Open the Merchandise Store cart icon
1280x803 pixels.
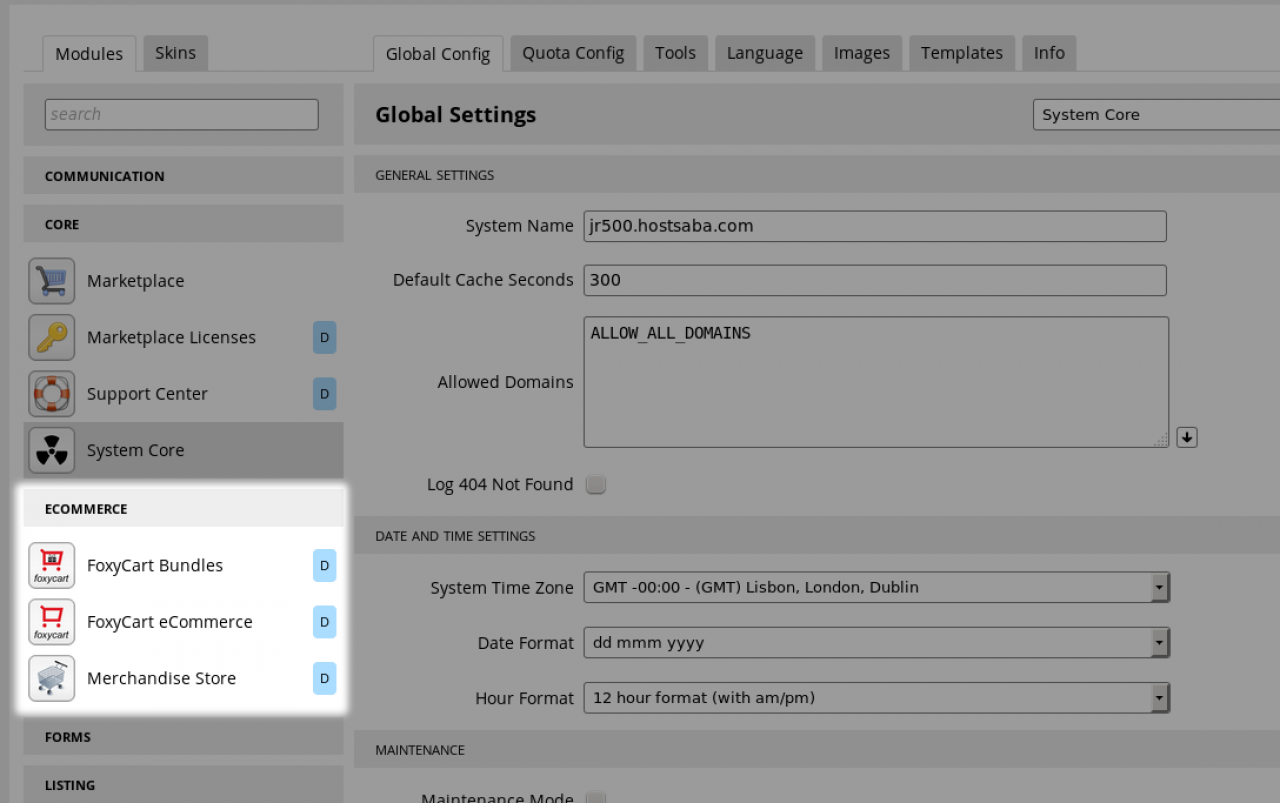point(51,678)
